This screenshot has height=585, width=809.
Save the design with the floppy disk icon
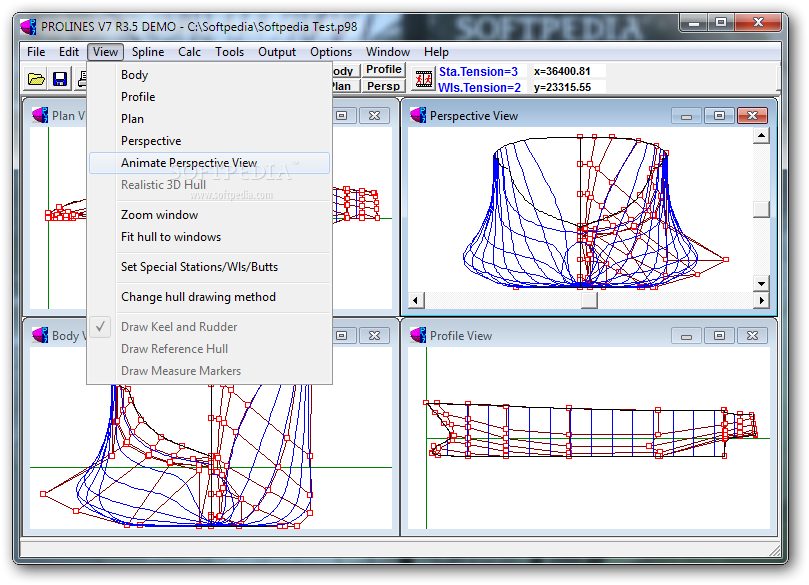(60, 79)
